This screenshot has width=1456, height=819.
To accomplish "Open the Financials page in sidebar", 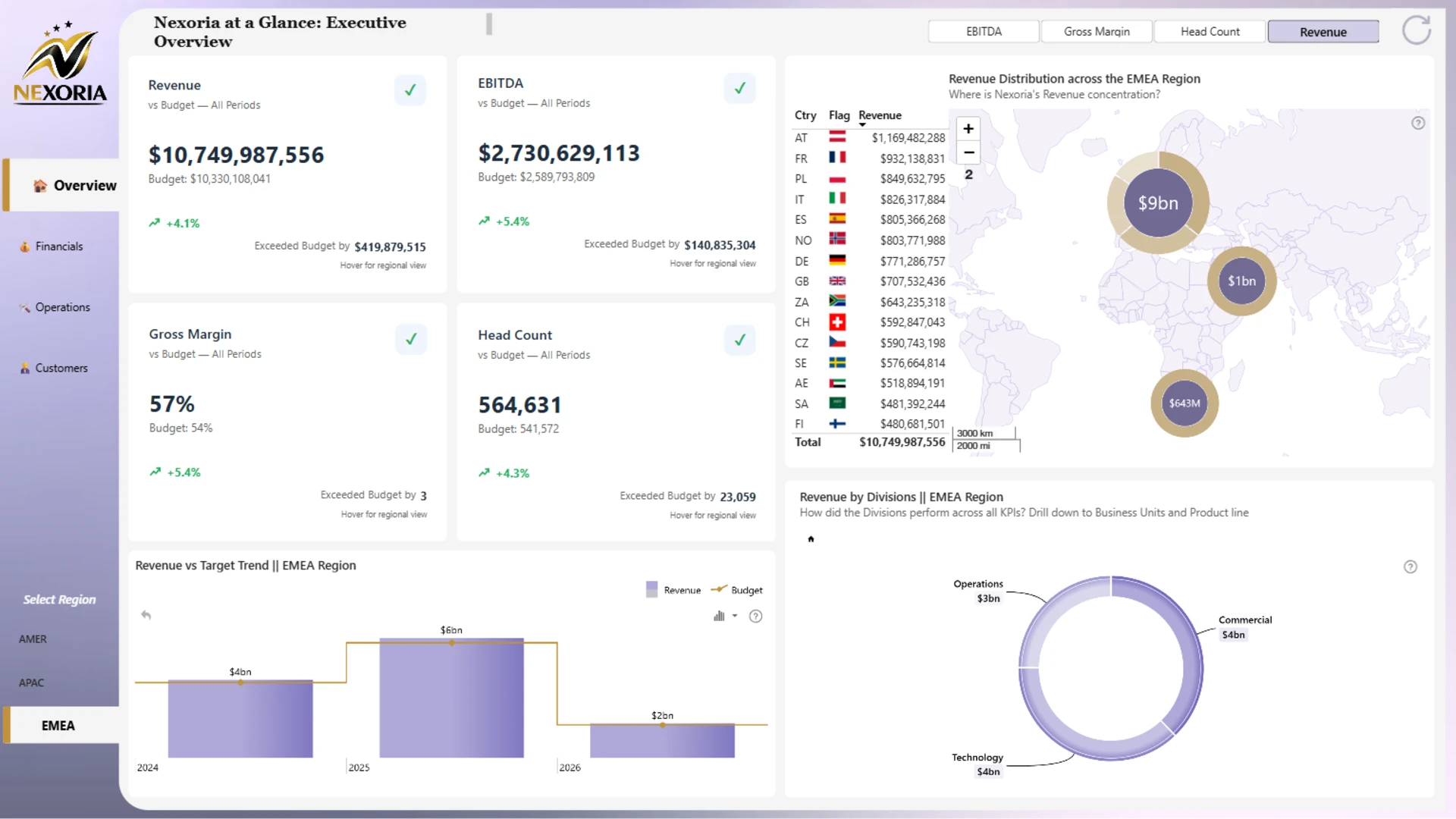I will tap(59, 246).
